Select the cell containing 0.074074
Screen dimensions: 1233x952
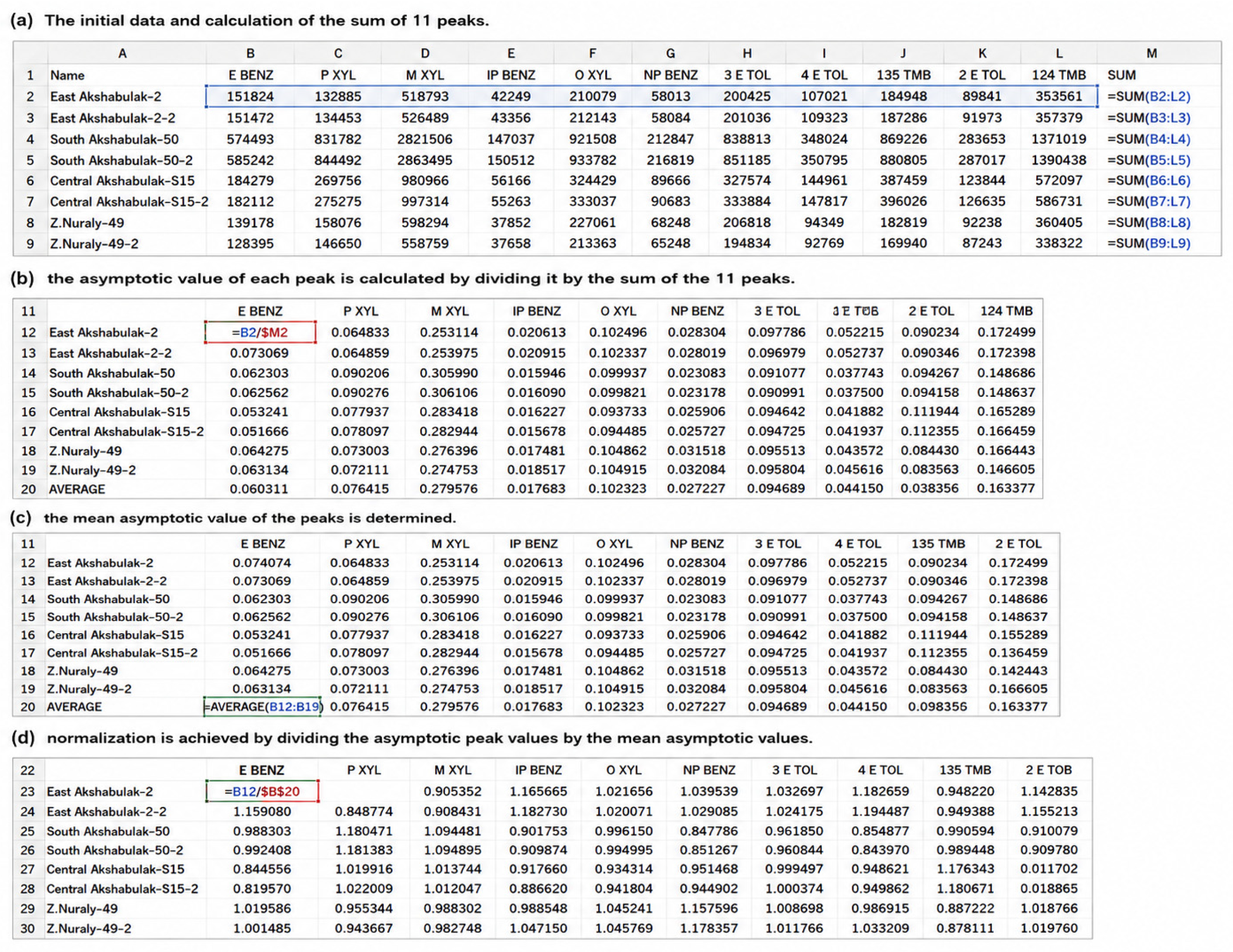(262, 563)
